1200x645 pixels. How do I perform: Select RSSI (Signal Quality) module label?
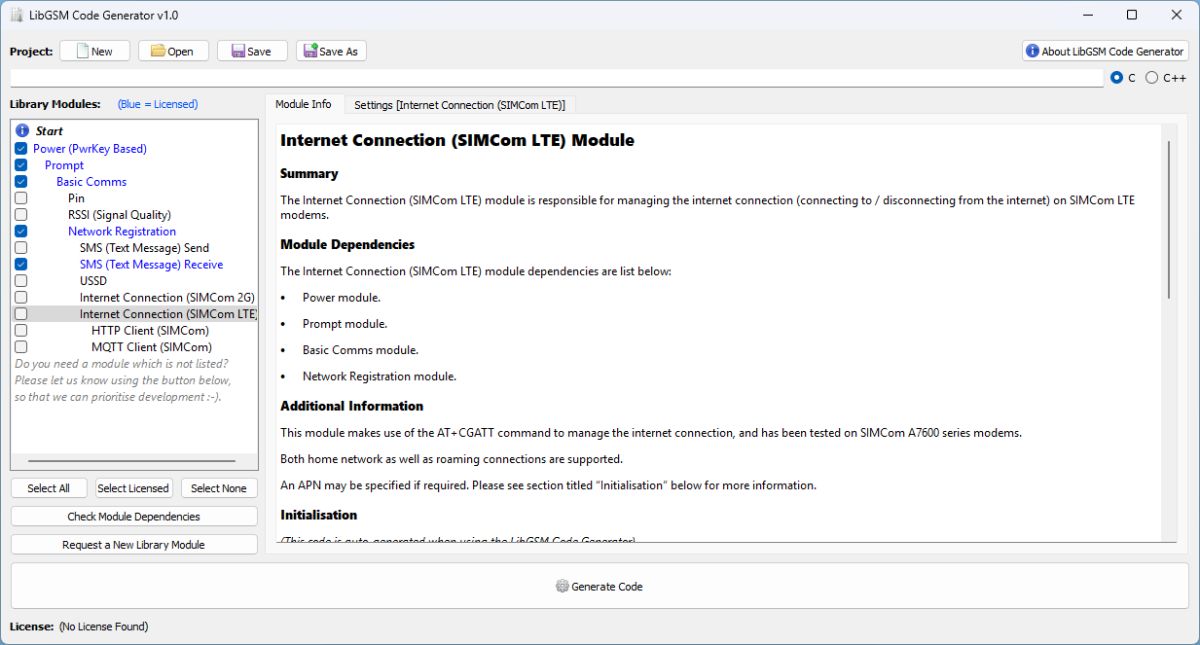(119, 215)
